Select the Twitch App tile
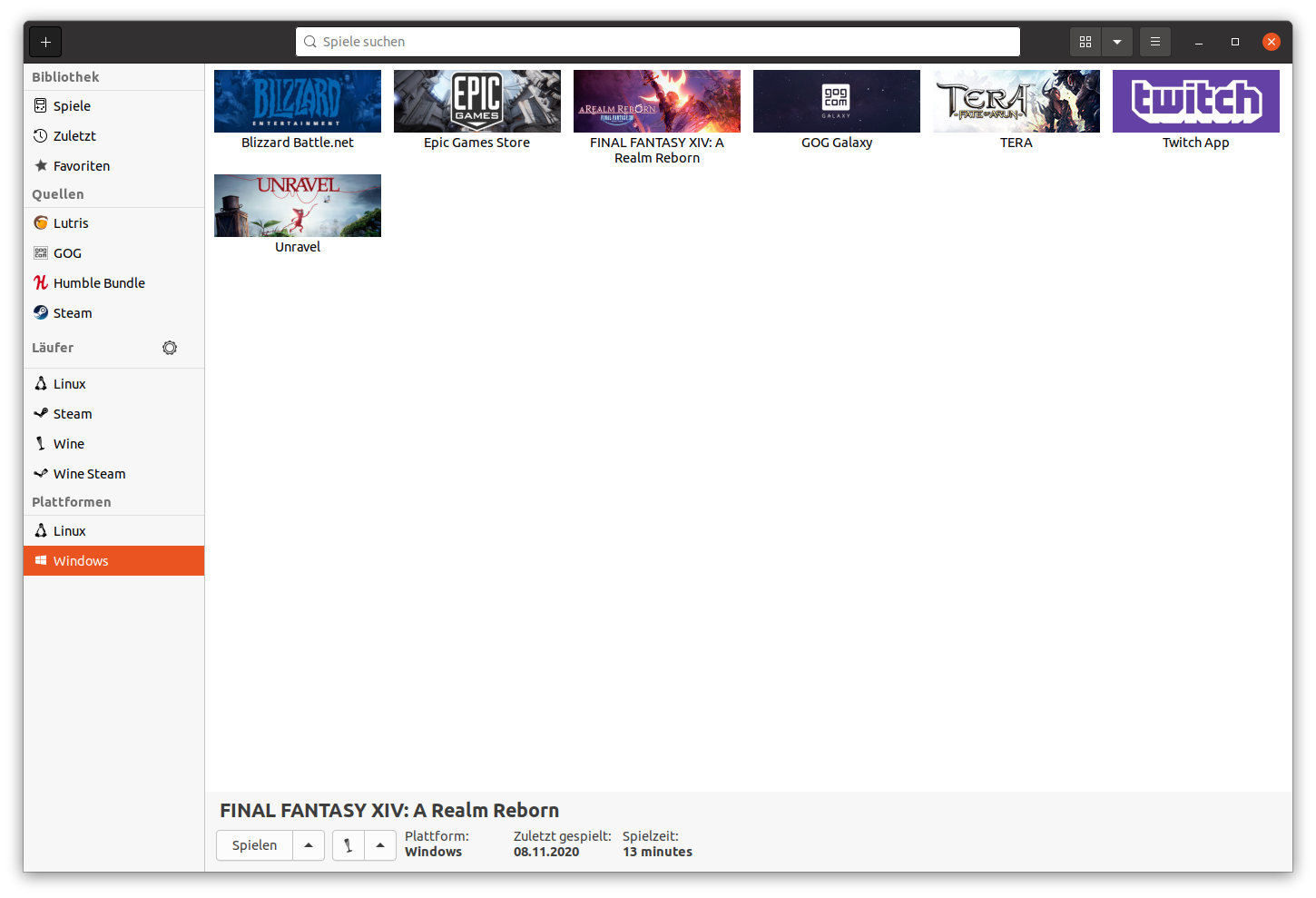 (x=1195, y=102)
